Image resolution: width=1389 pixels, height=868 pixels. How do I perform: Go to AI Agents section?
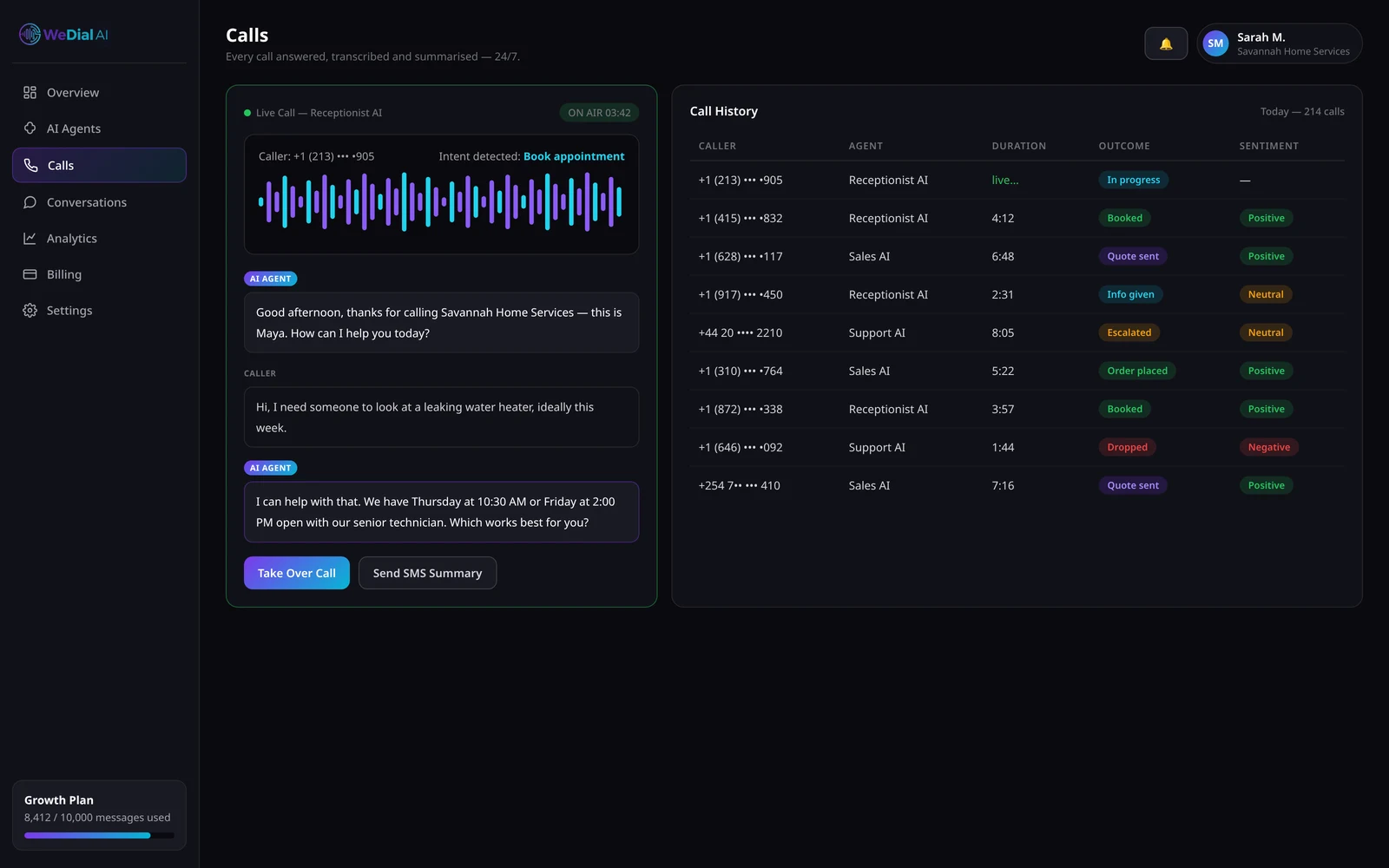pos(99,128)
